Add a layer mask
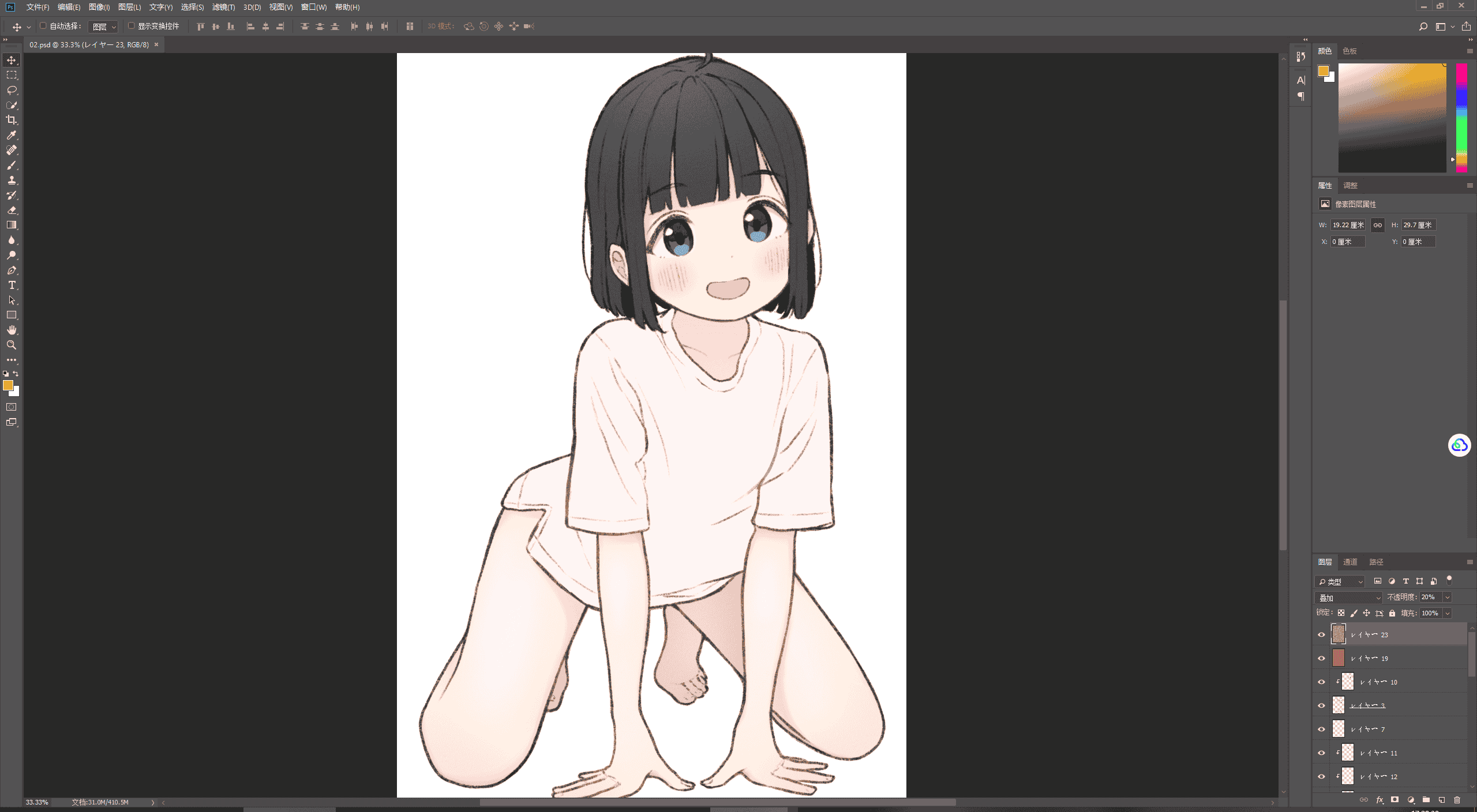1477x812 pixels. click(1395, 800)
